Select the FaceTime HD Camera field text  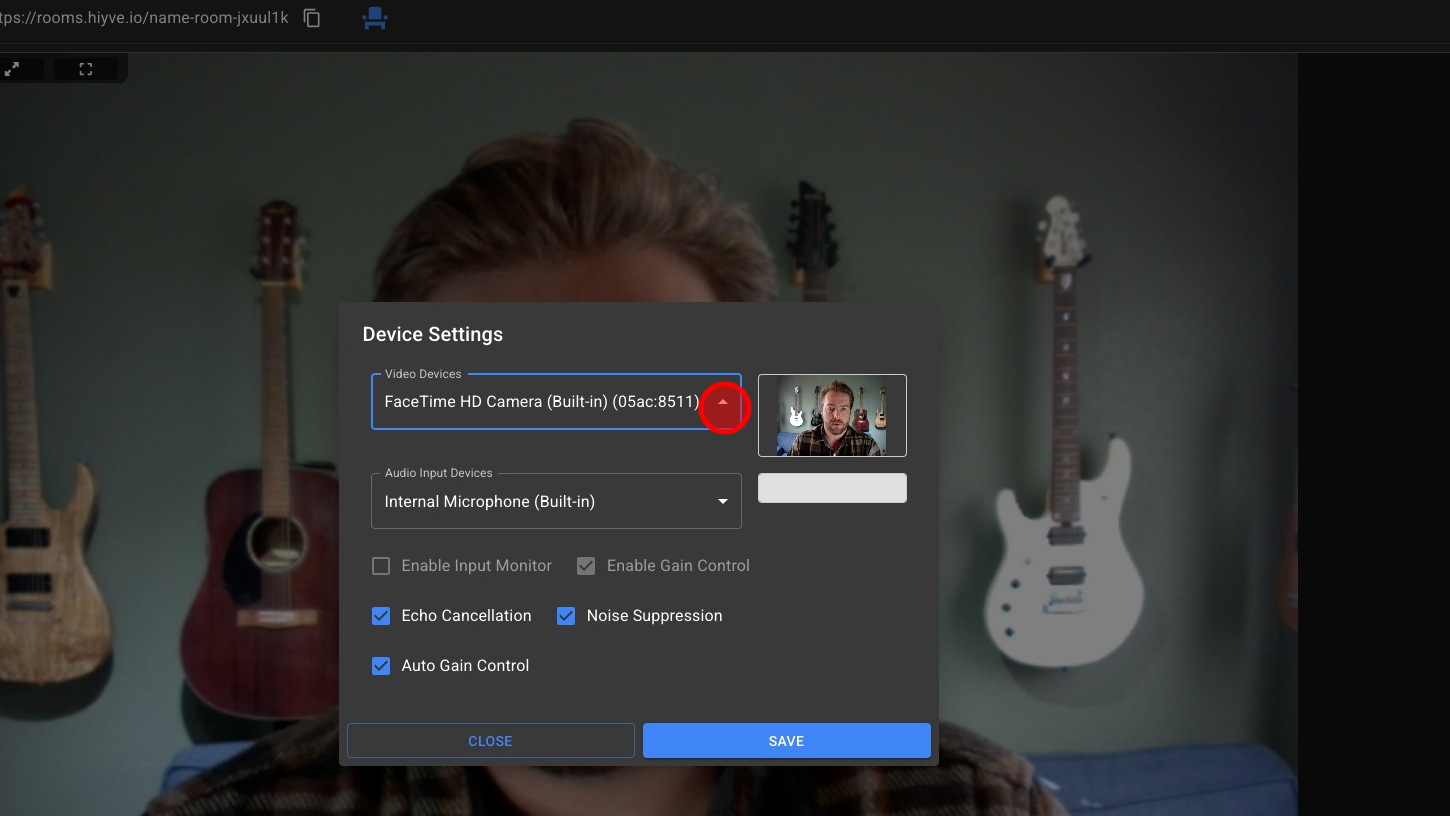coord(541,402)
